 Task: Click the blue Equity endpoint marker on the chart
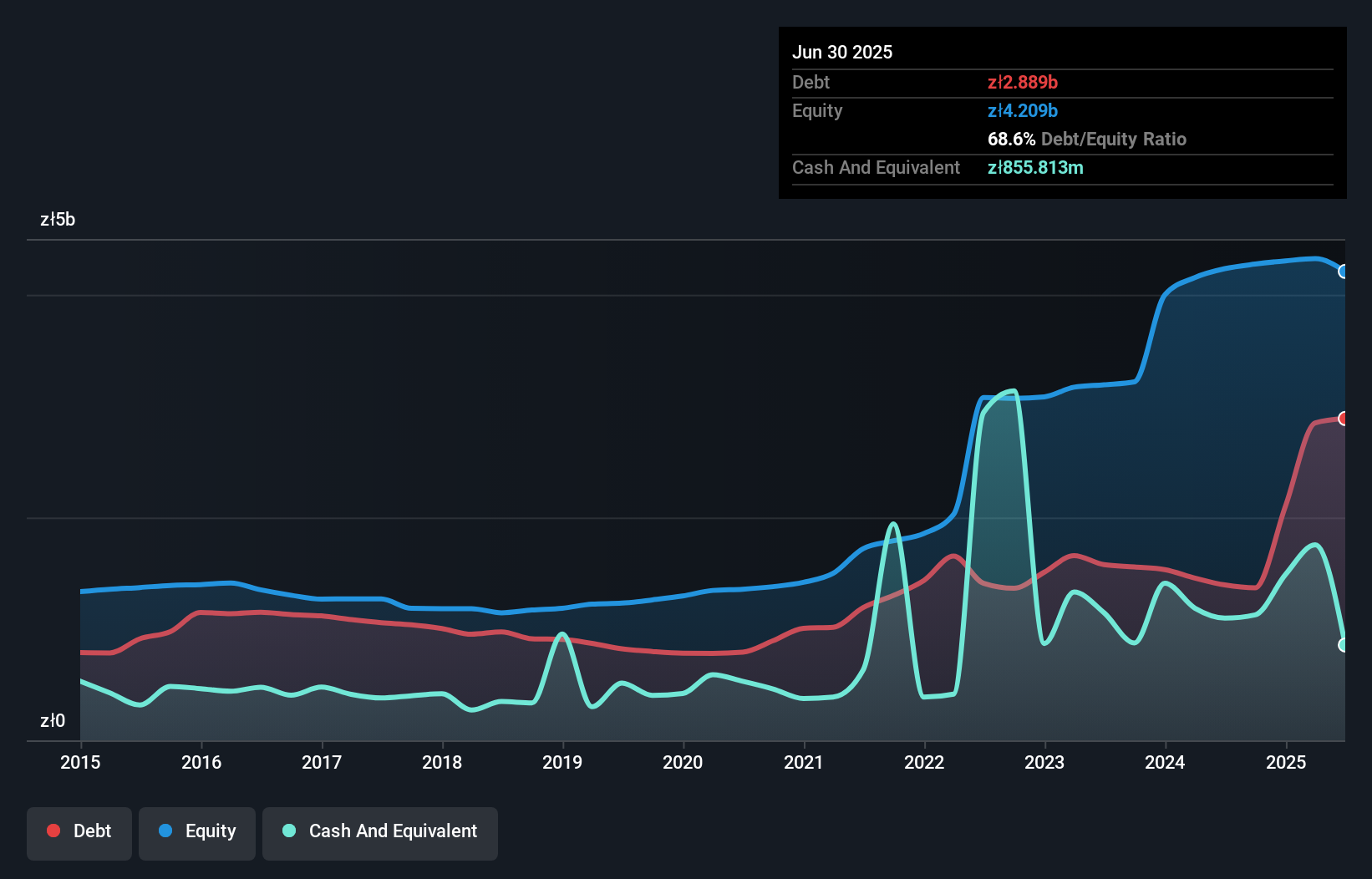[1344, 272]
